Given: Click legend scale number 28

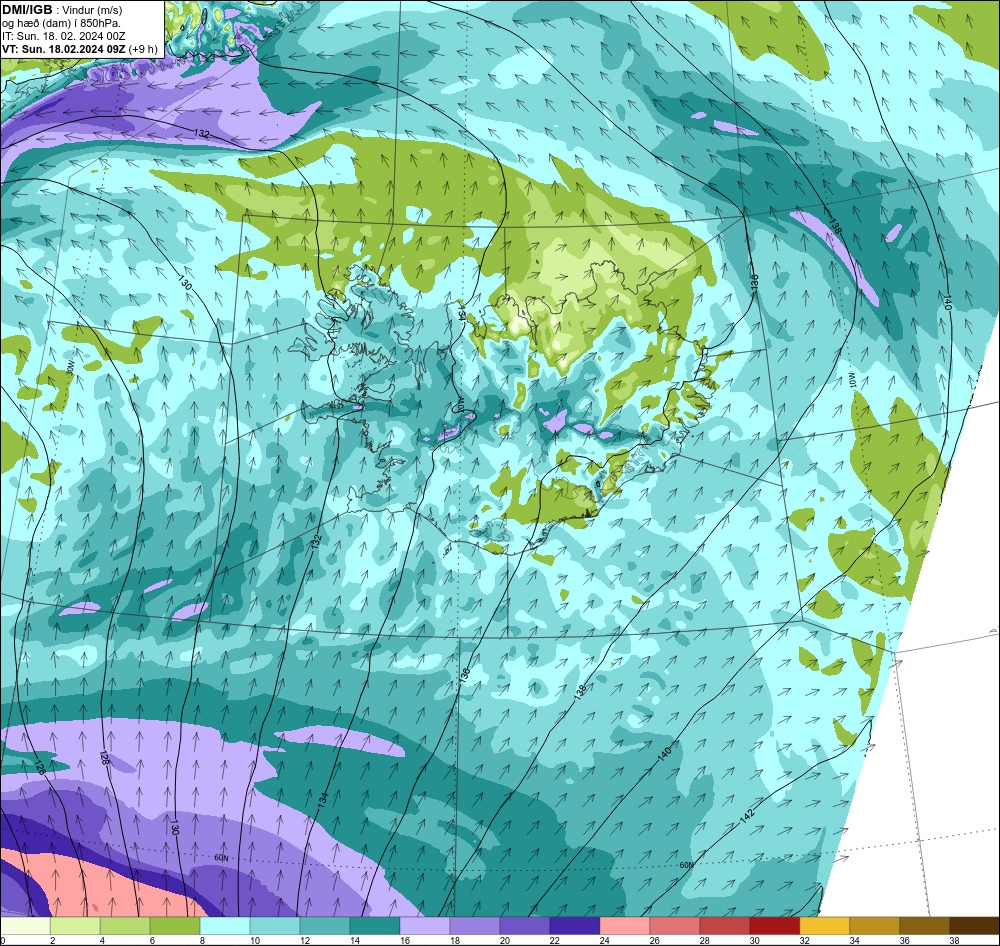Looking at the screenshot, I should click(704, 940).
